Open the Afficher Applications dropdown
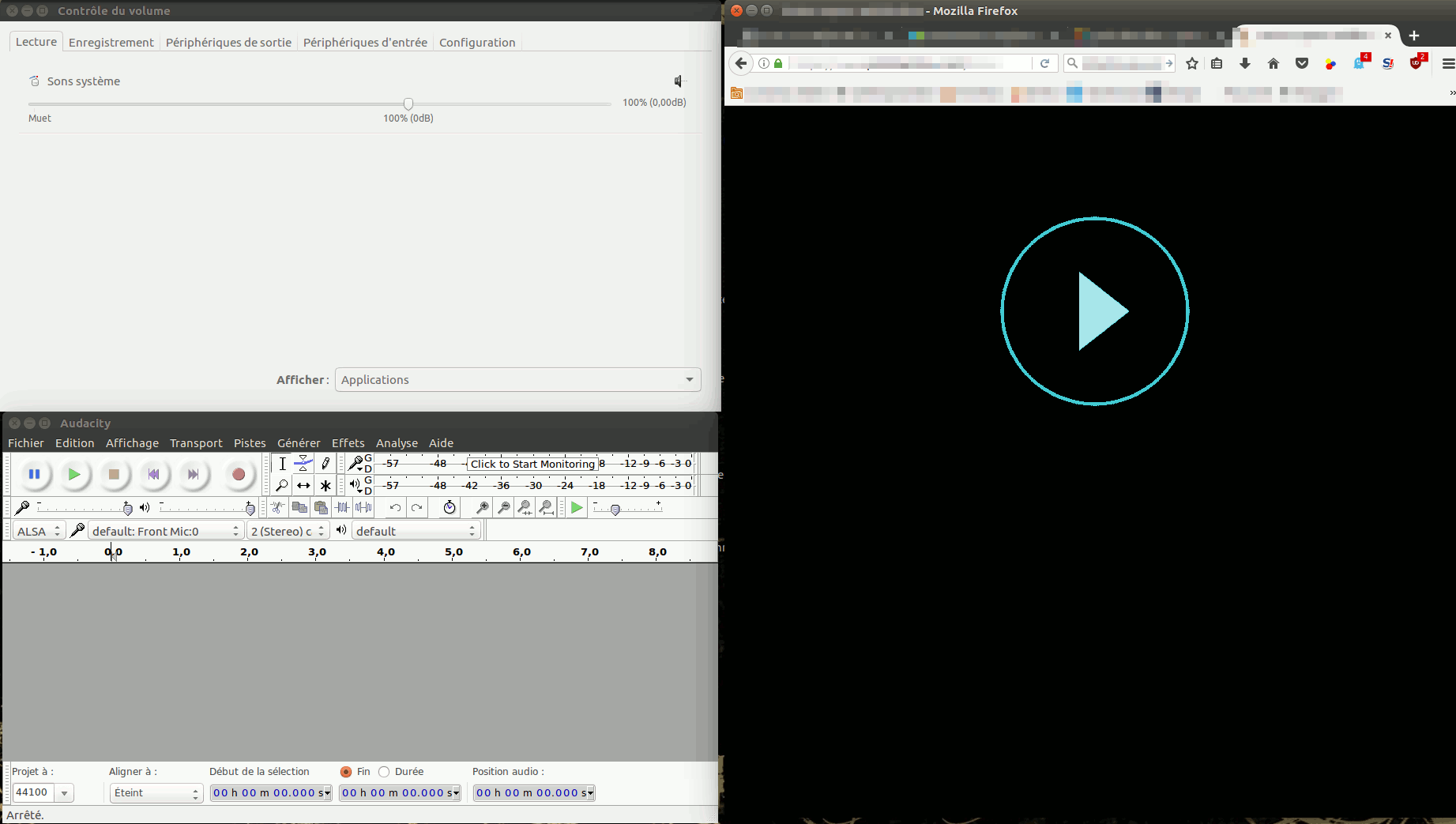 (x=517, y=380)
